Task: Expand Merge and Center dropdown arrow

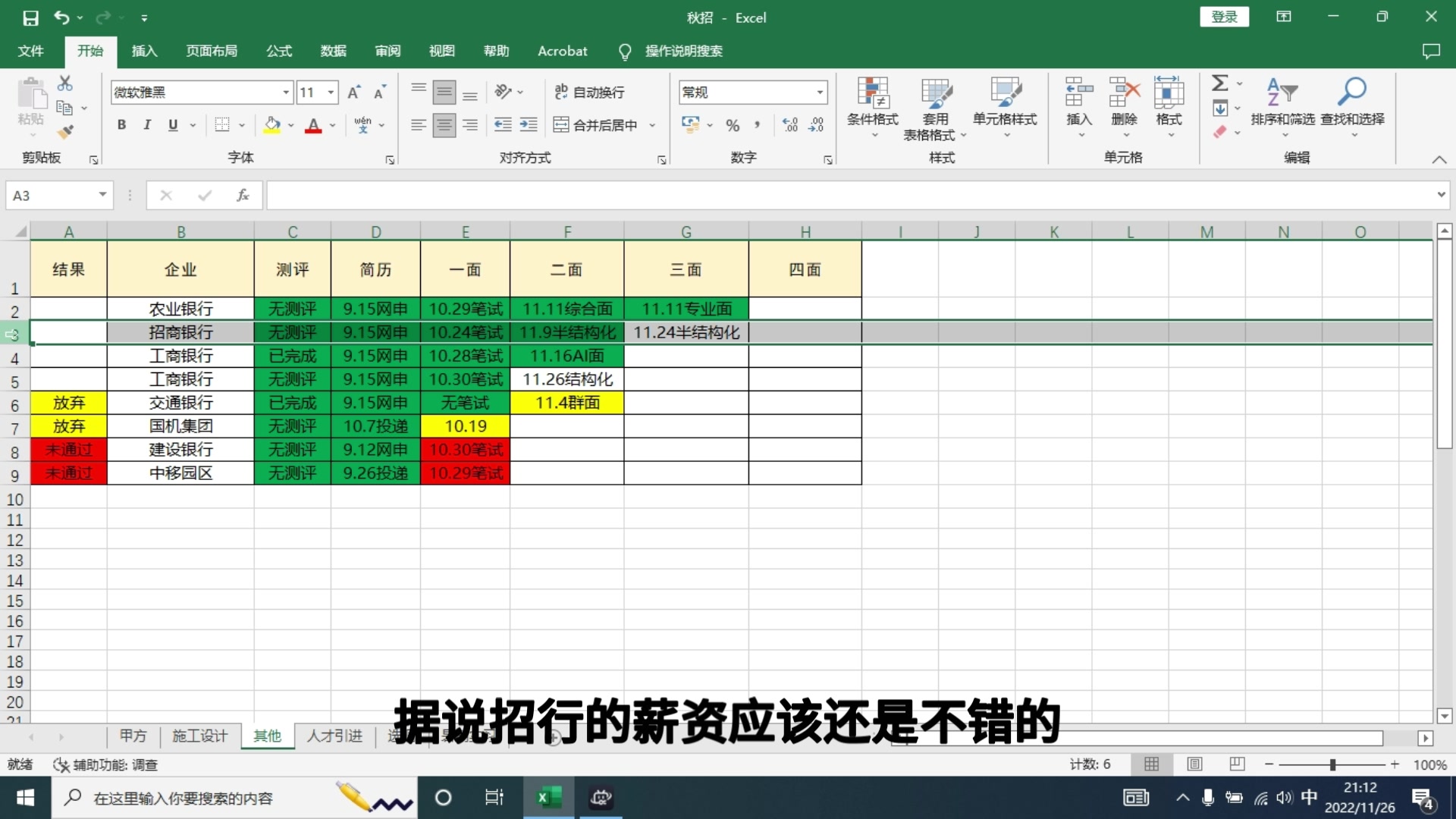Action: (x=652, y=125)
